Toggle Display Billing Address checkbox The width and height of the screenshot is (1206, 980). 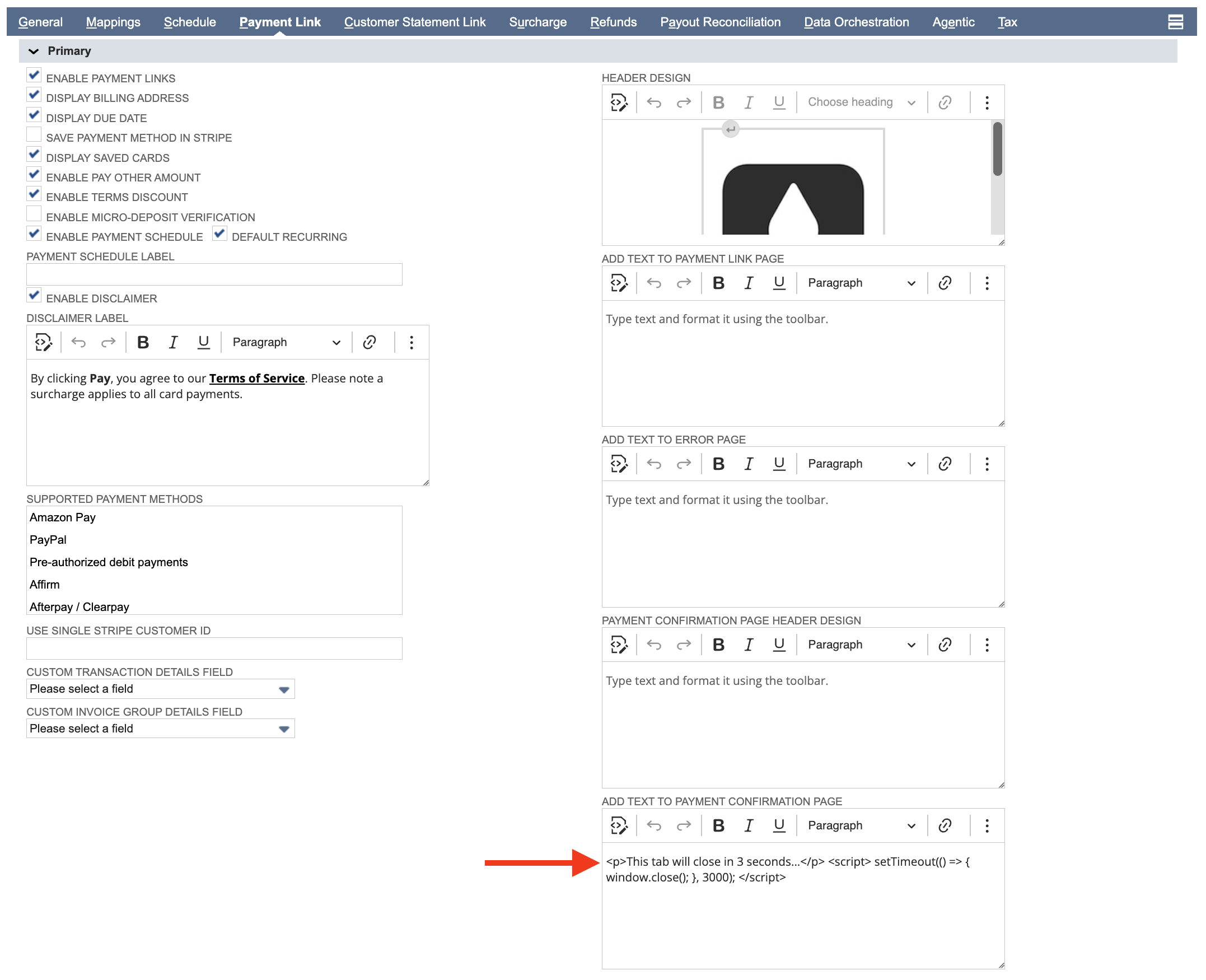34,95
